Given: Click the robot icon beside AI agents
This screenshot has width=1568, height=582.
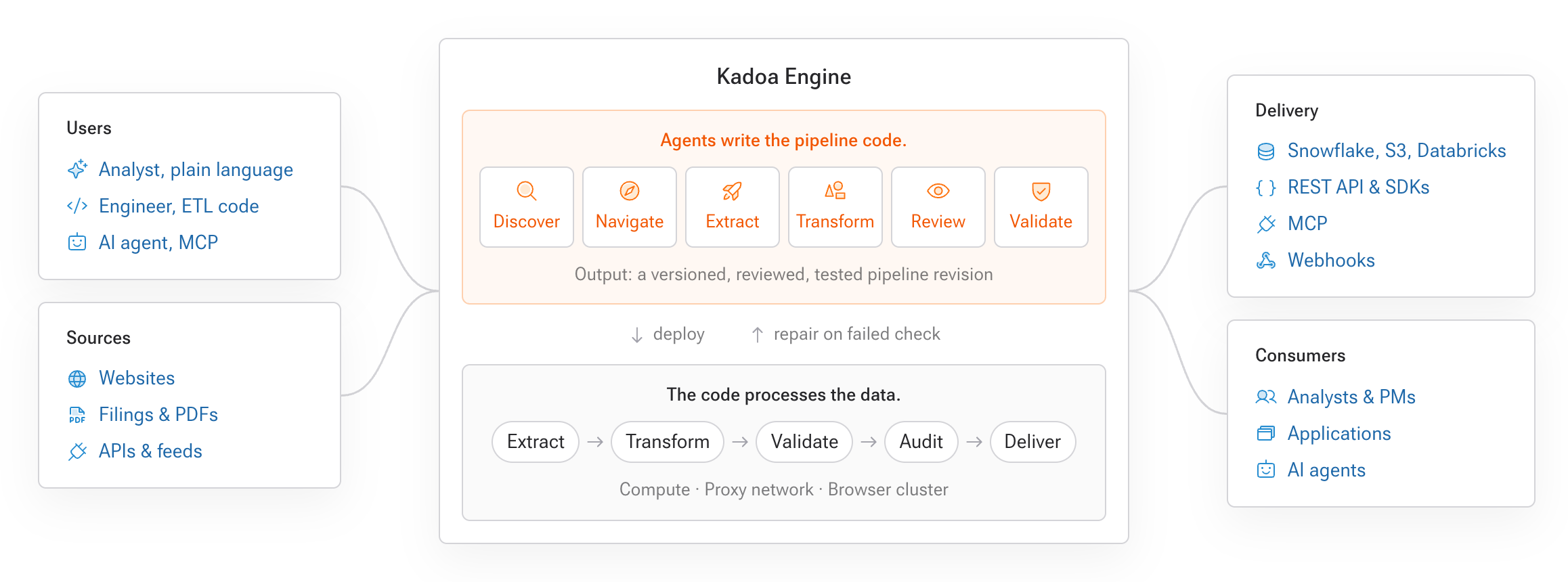Looking at the screenshot, I should [x=1266, y=470].
